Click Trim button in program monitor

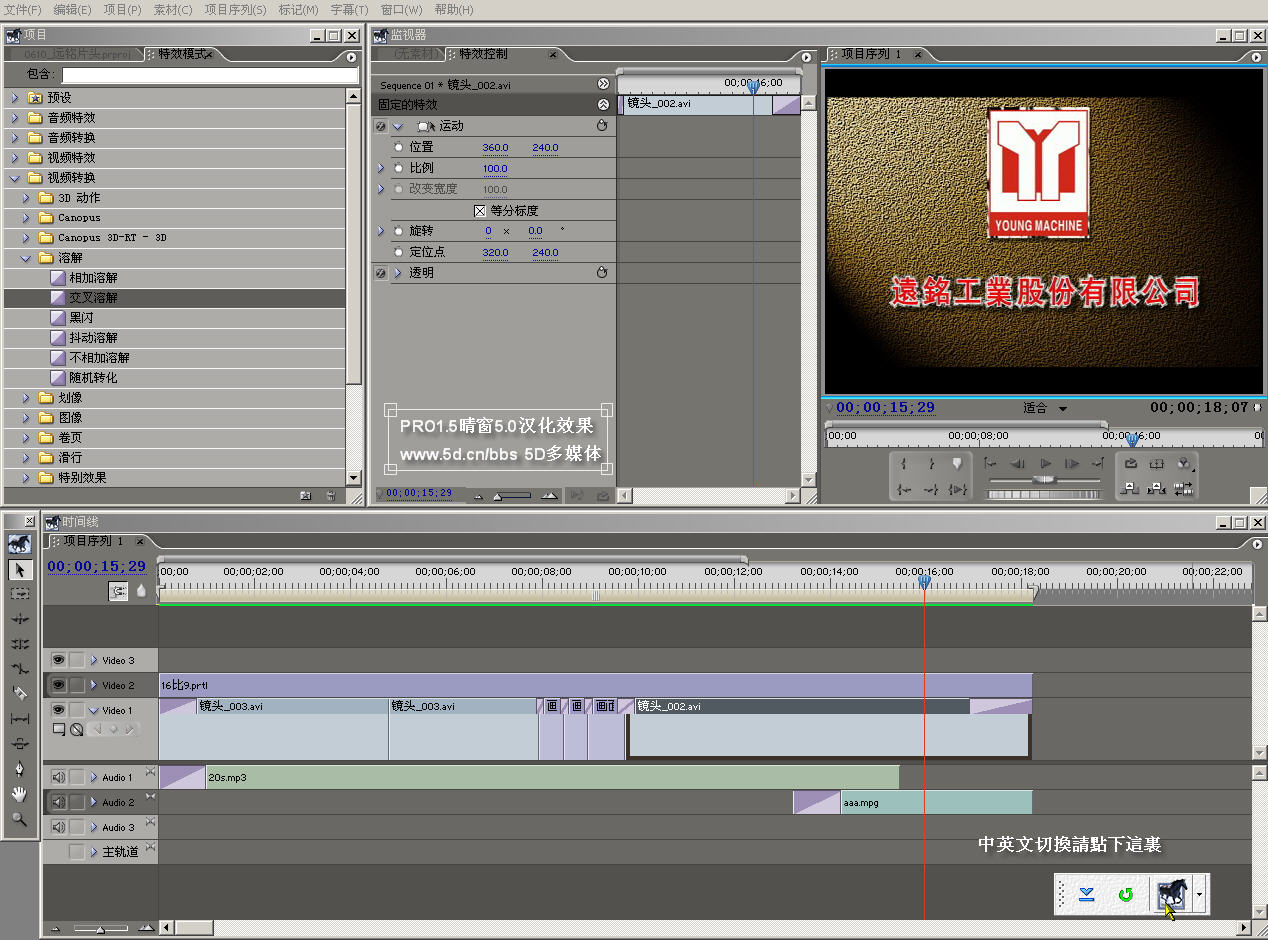click(1184, 489)
